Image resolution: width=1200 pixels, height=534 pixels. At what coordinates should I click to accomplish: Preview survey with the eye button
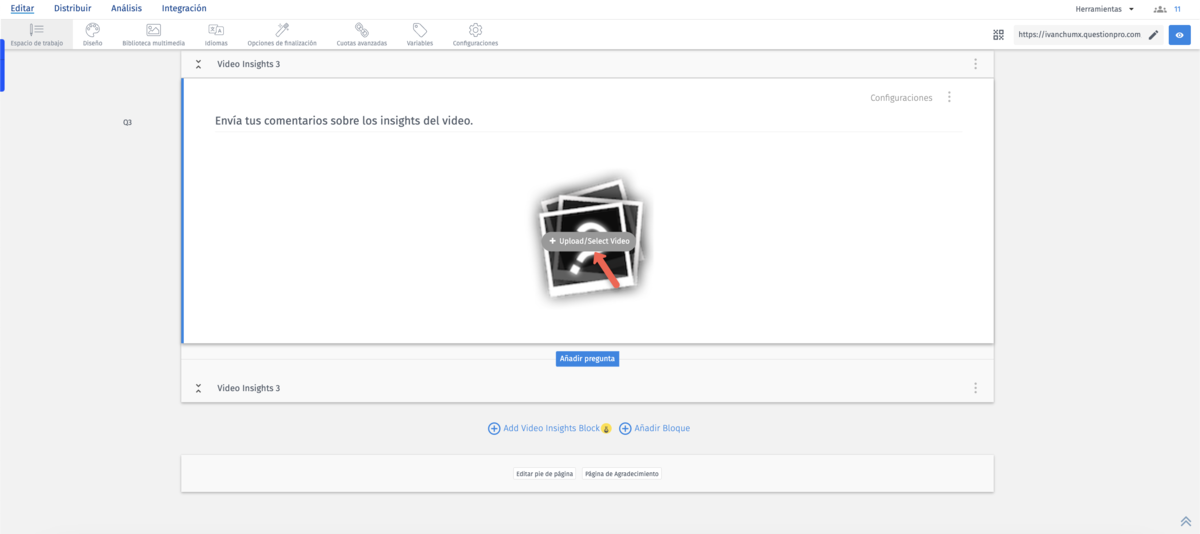coord(1180,35)
